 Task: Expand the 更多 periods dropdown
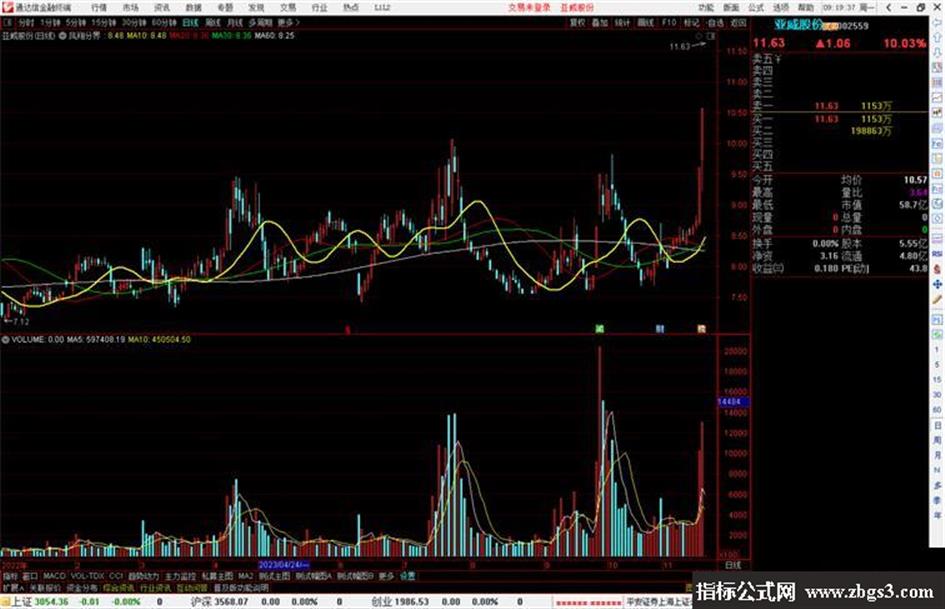pyautogui.click(x=288, y=23)
